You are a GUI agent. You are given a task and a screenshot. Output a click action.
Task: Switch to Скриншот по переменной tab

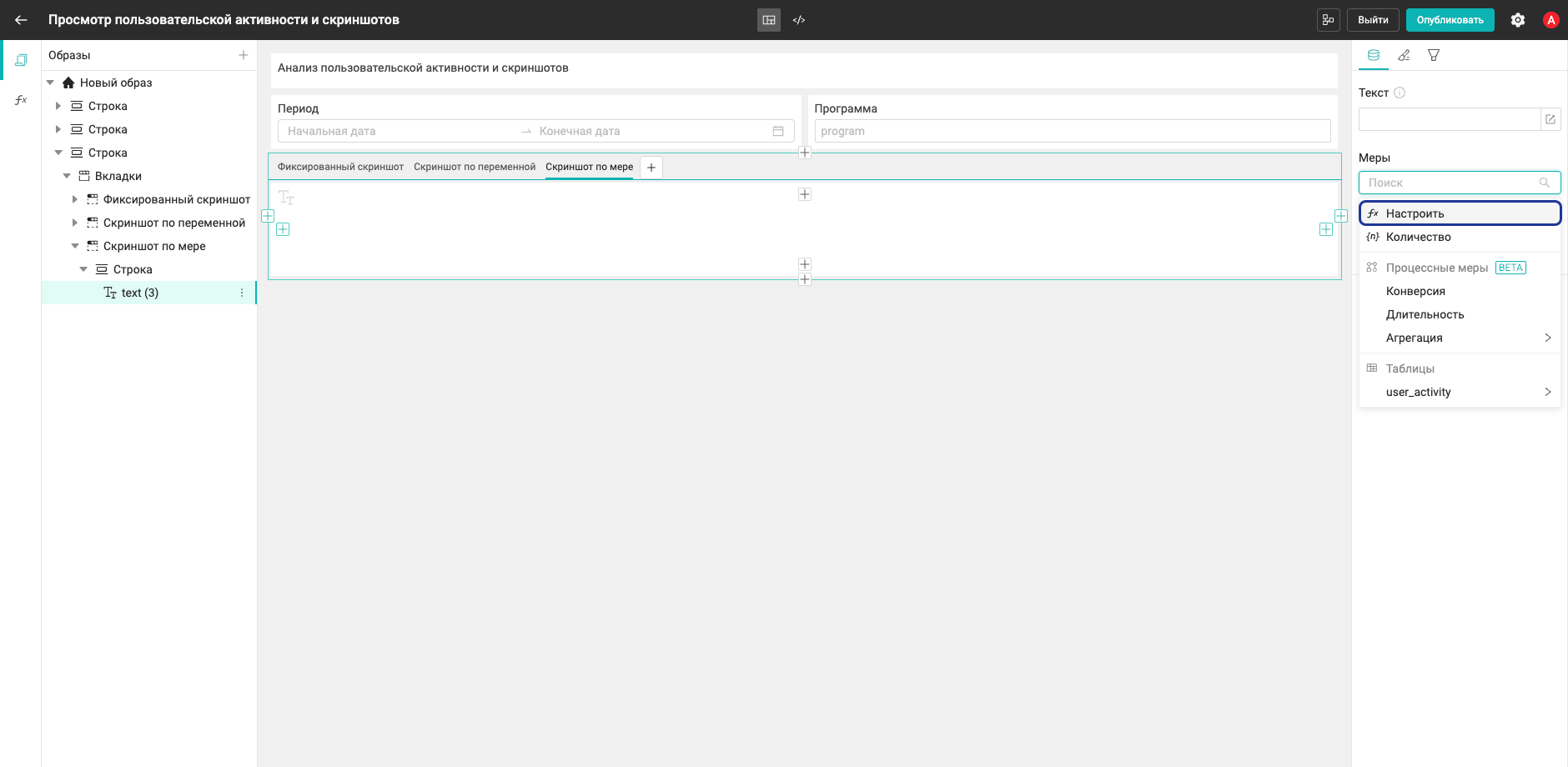pos(475,167)
